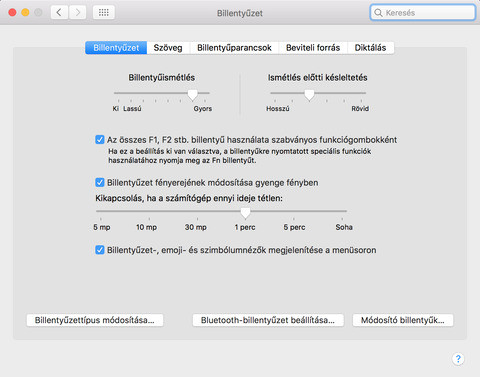Screen dimensions: 480x377
Task: Click into the Keresés search field
Action: (x=423, y=13)
